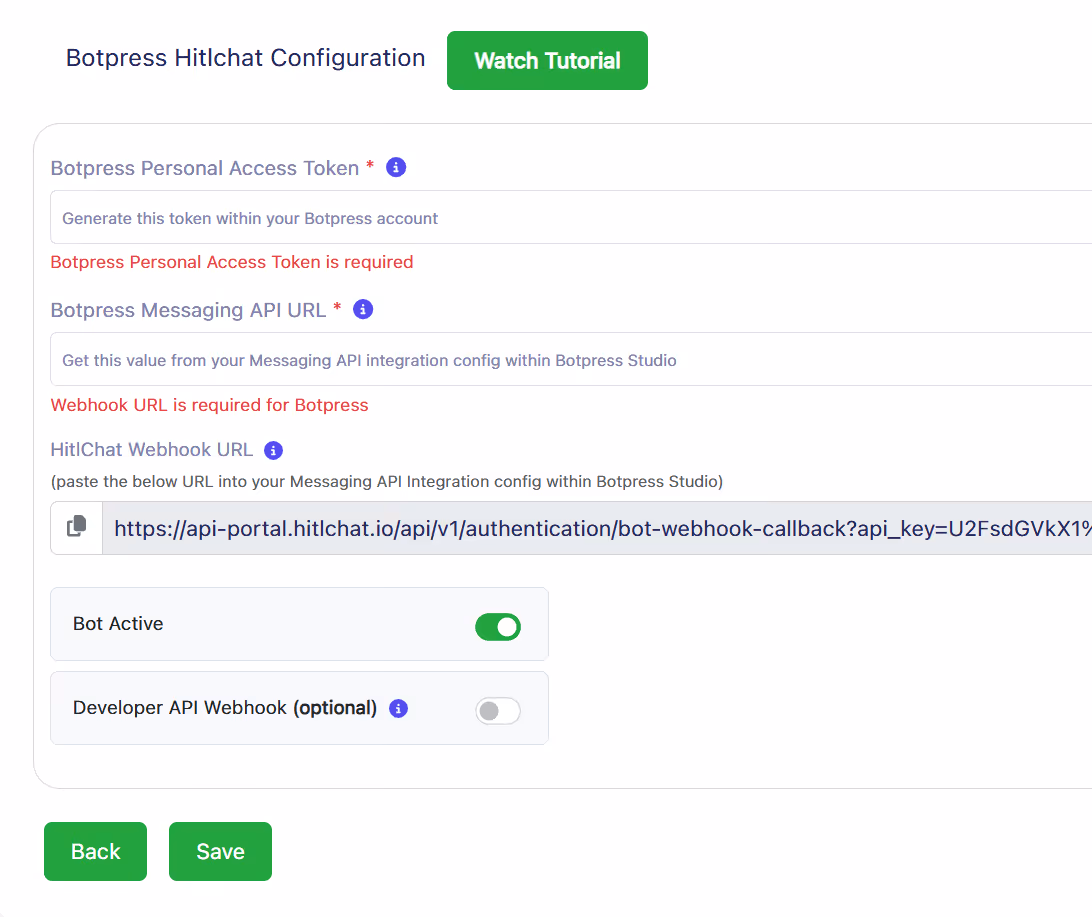Click 'Botpress Personal Access Token is required' error
This screenshot has width=1092, height=917.
click(232, 262)
